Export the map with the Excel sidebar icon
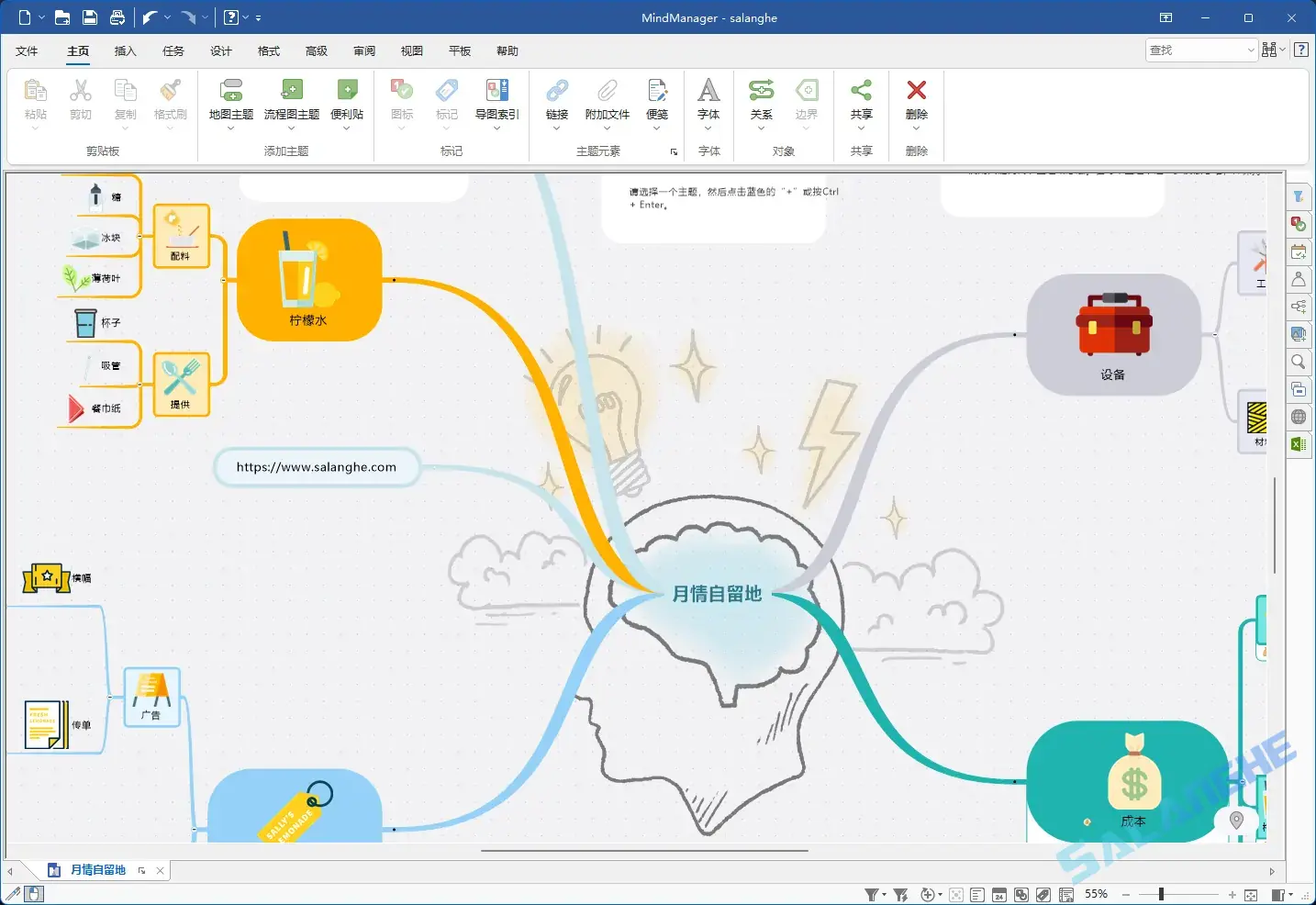Viewport: 1316px width, 905px height. [1299, 444]
